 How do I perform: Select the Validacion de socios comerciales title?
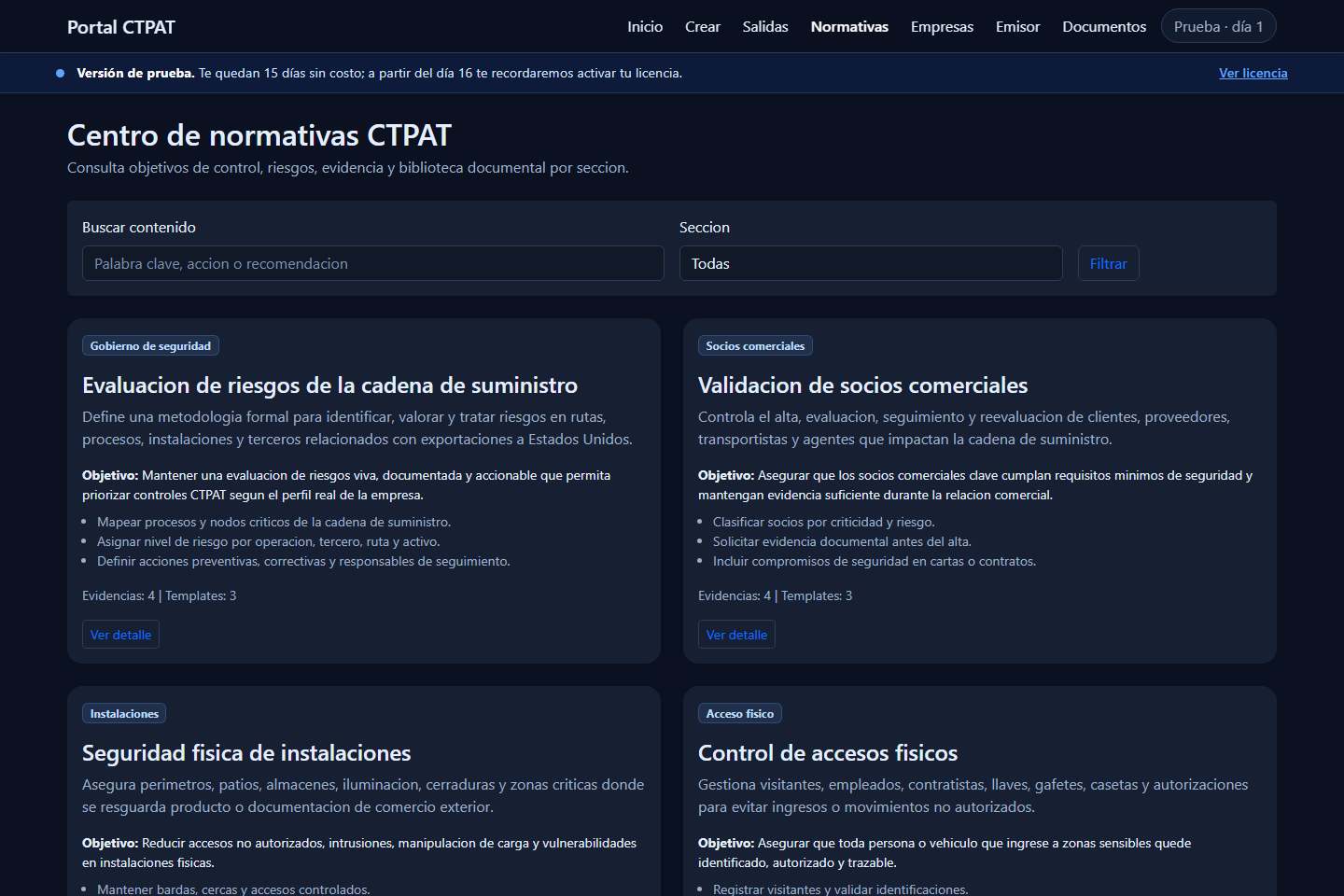click(863, 385)
